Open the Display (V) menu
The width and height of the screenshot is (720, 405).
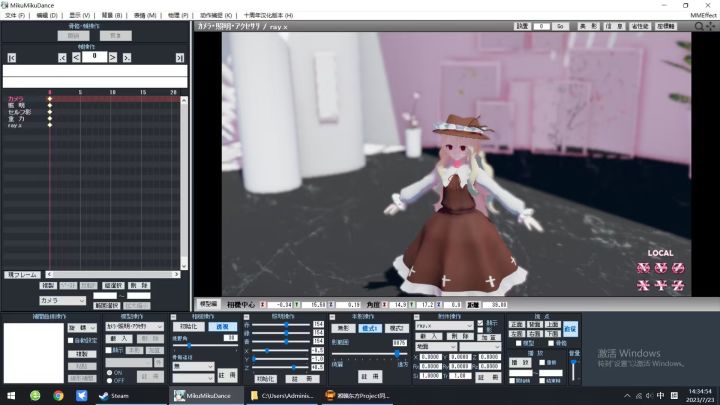(x=79, y=15)
